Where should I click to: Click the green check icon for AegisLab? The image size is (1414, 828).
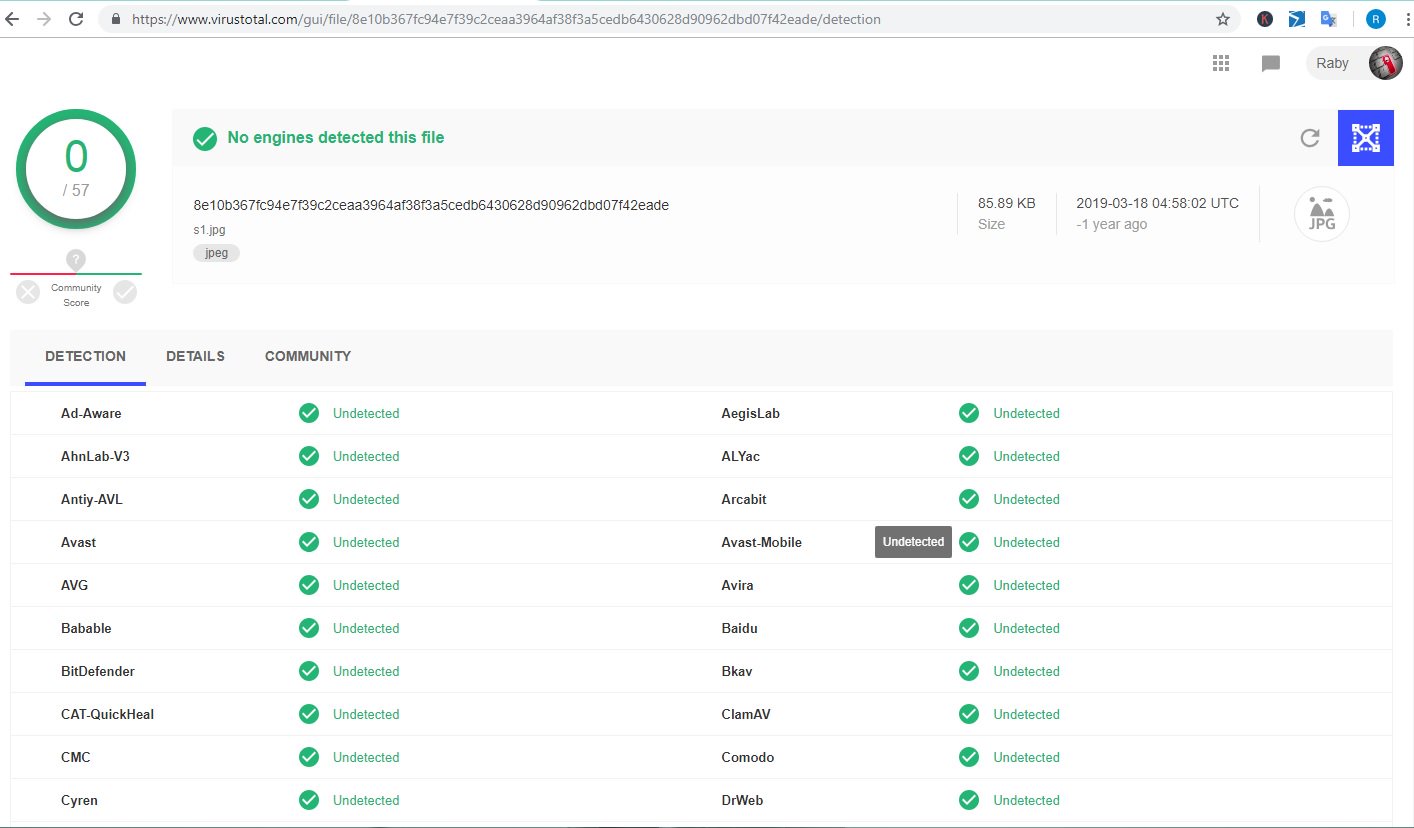tap(969, 413)
